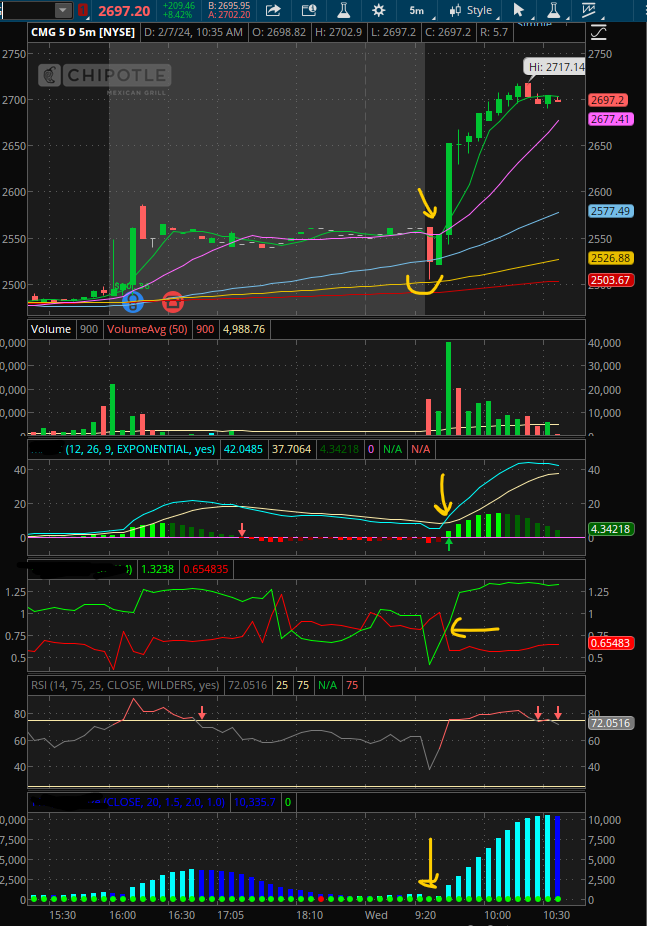Click the green 4.34218 histogram axis label
Screen dimensions: 647x926
pyautogui.click(x=611, y=529)
